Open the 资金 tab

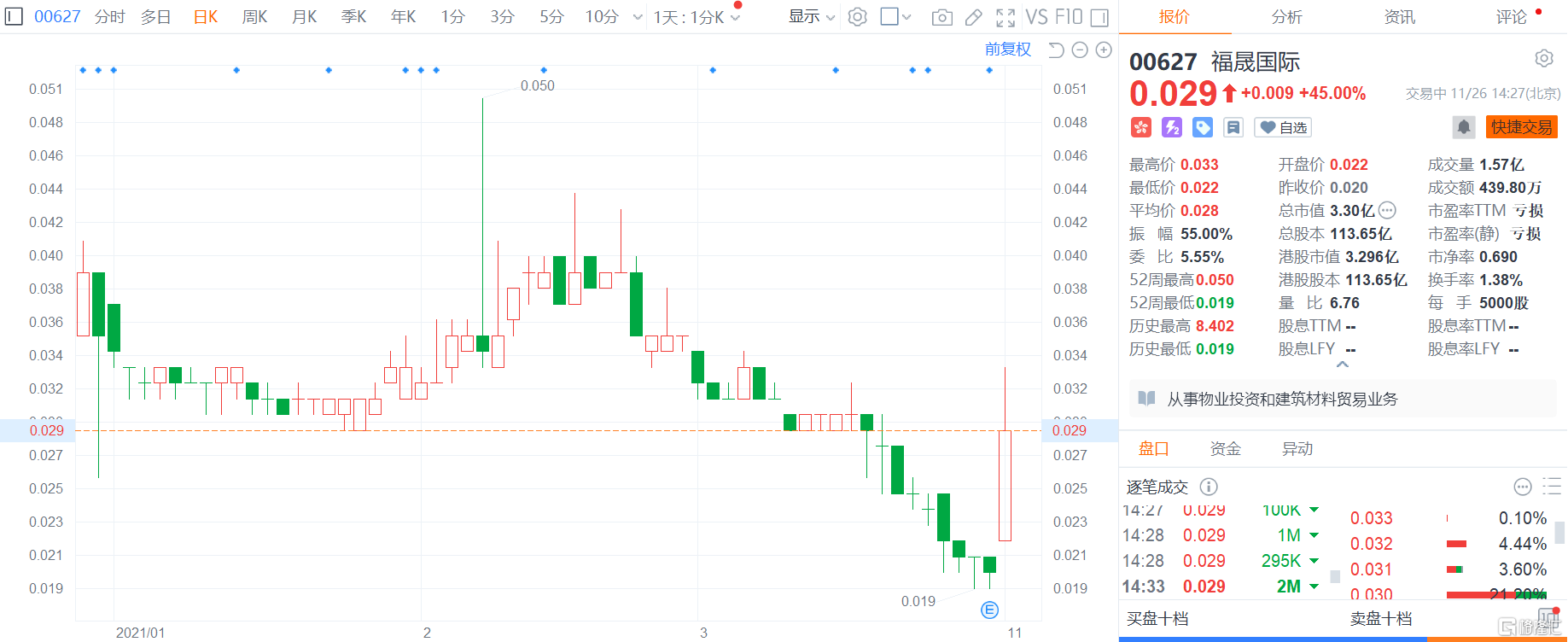[1225, 449]
